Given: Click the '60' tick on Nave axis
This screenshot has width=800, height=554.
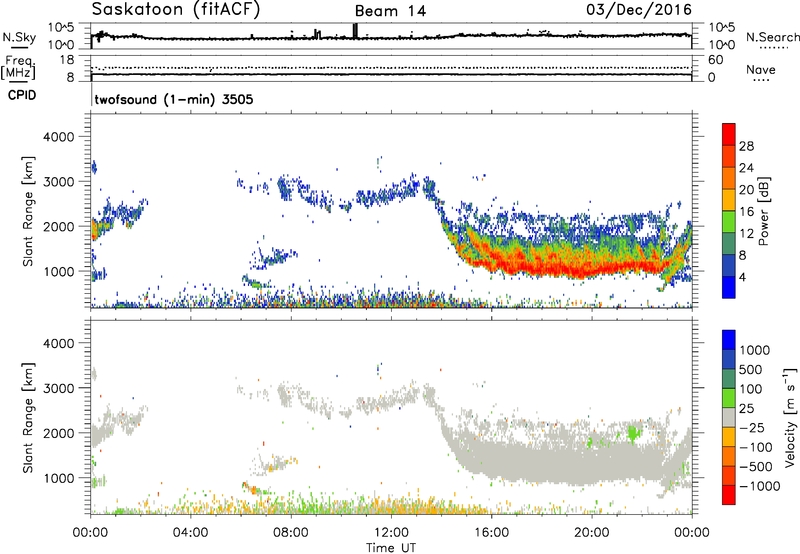Looking at the screenshot, I should pos(716,60).
